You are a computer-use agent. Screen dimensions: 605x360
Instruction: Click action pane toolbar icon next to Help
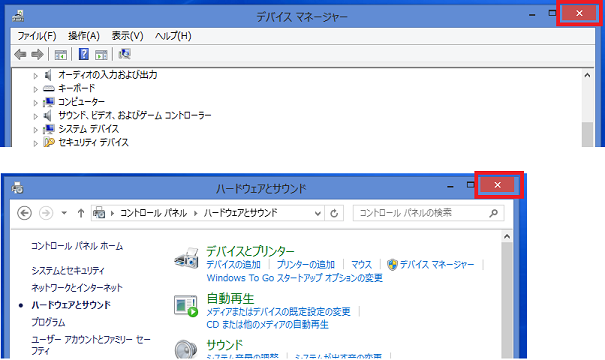pyautogui.click(x=101, y=54)
